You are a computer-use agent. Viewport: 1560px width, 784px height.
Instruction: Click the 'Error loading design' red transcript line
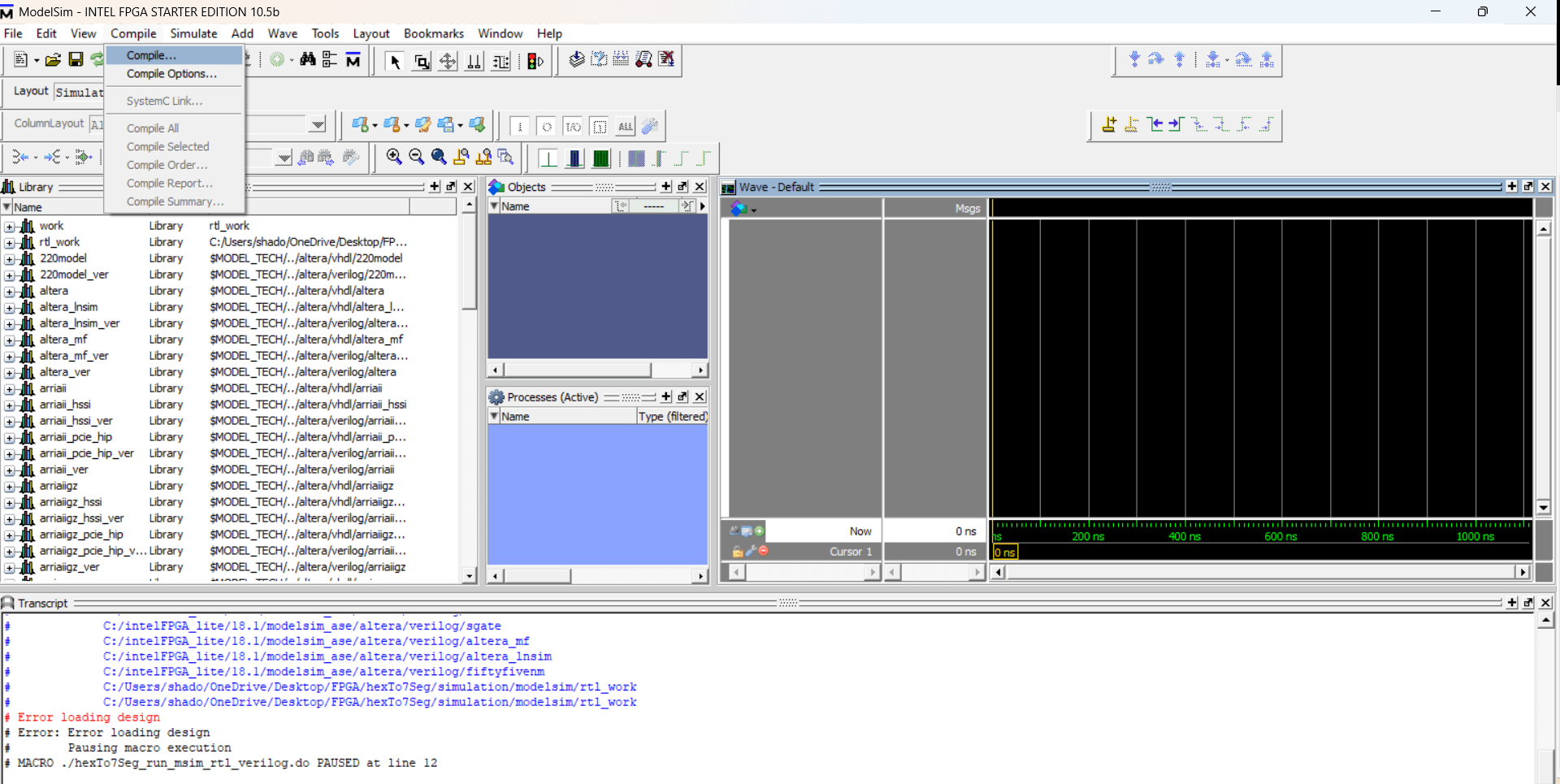[89, 717]
